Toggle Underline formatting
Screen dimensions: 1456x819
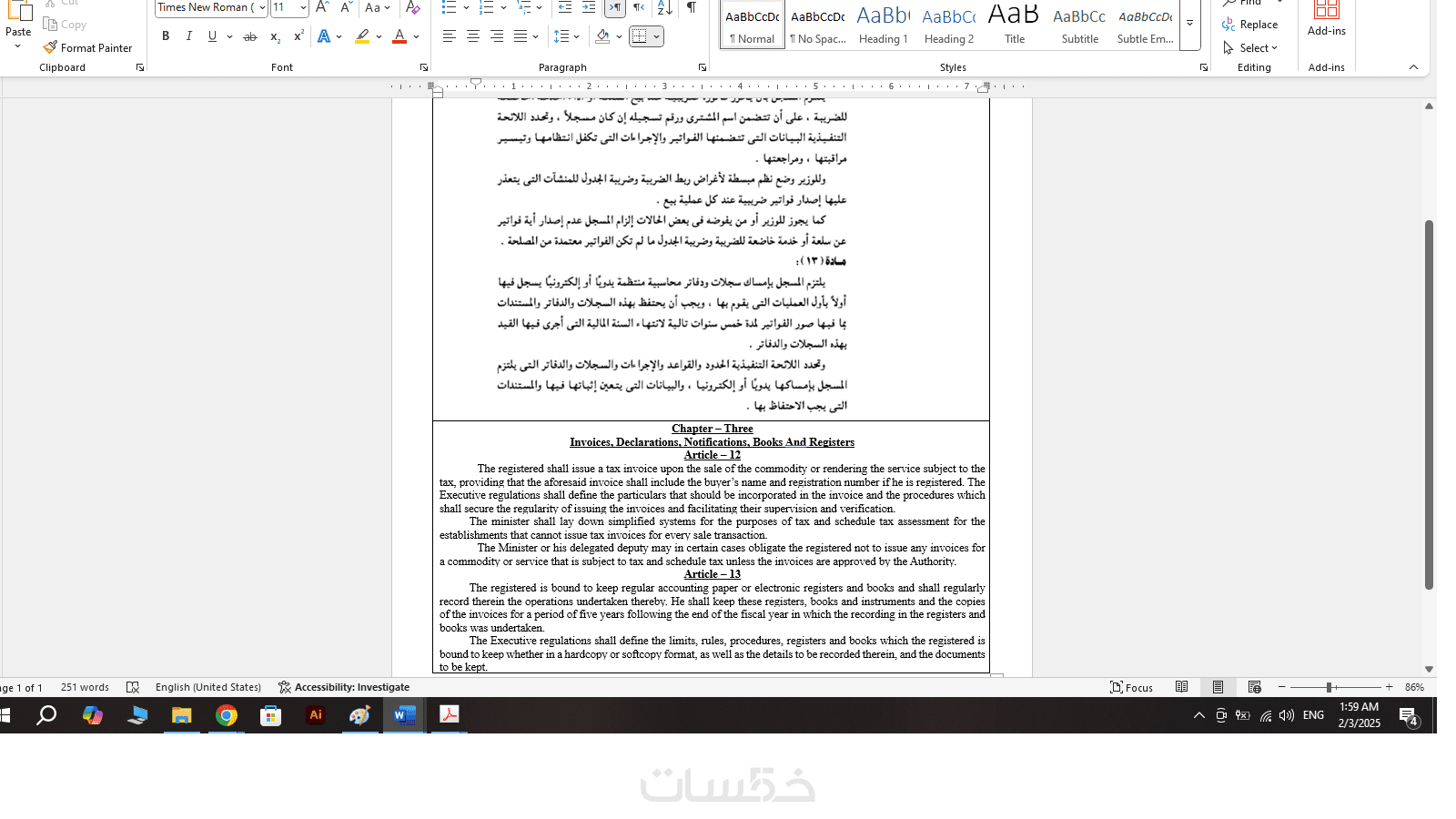tap(212, 36)
